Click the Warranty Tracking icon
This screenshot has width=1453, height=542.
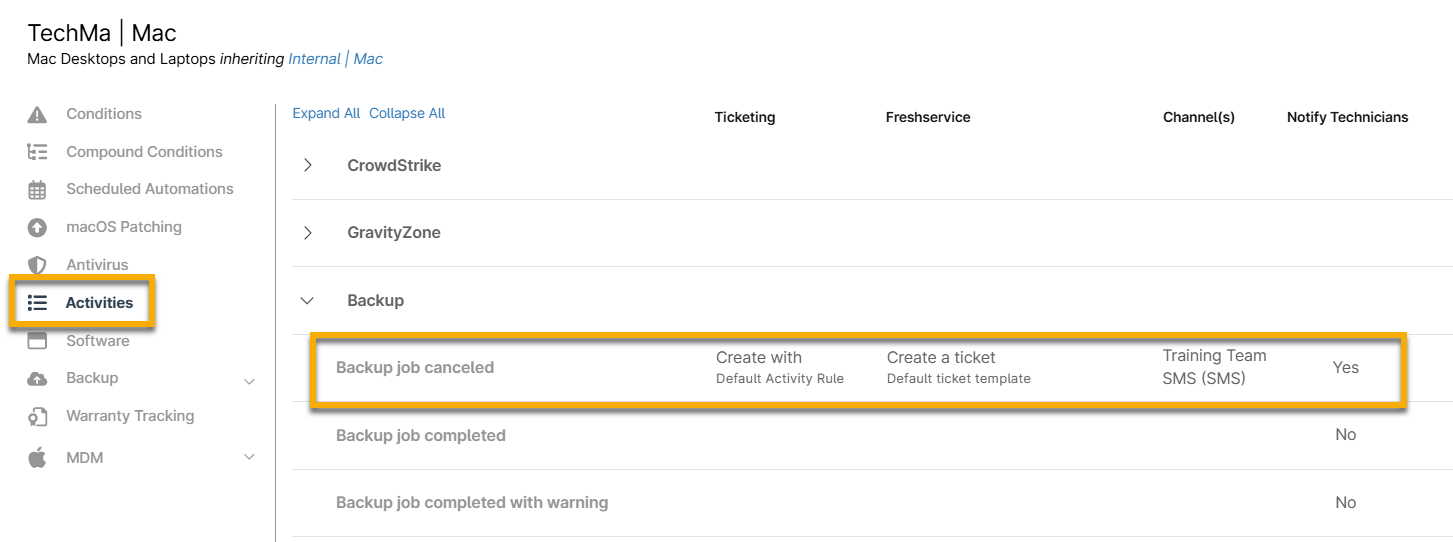[x=37, y=417]
